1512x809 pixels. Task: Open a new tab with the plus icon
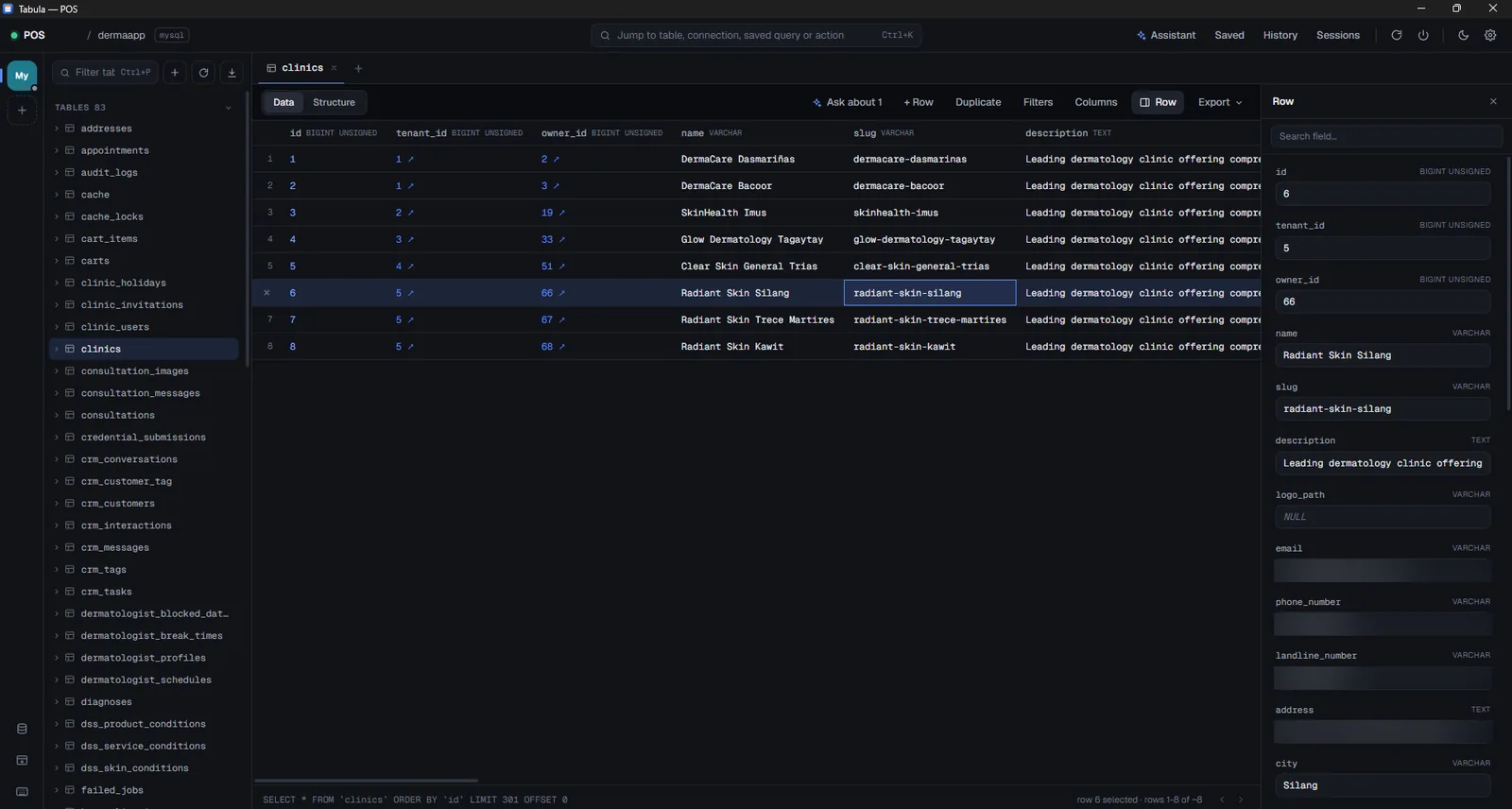358,68
